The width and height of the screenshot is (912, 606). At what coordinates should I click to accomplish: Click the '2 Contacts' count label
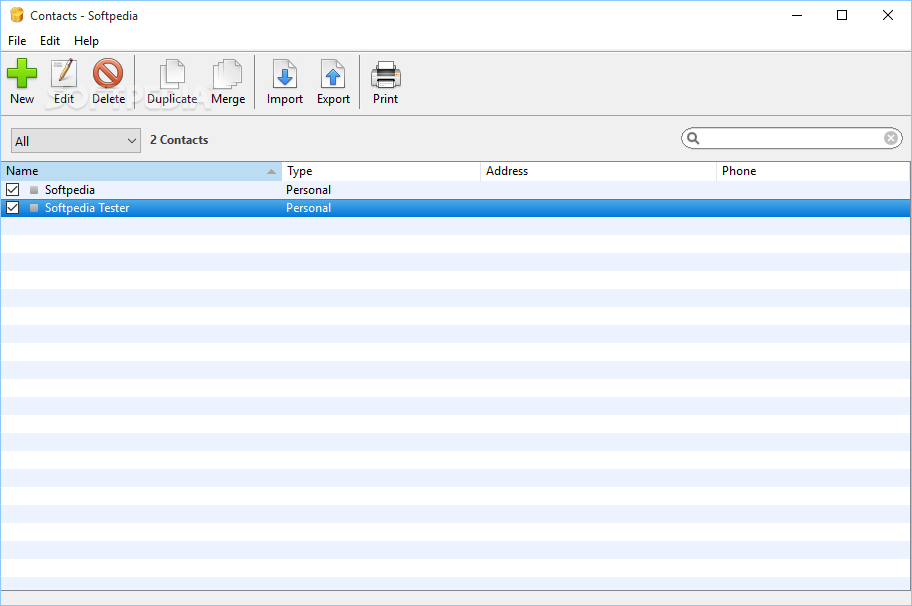point(179,140)
